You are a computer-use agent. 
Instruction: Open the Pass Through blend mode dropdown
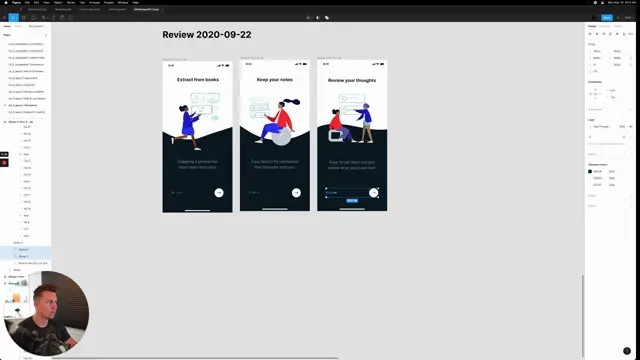click(x=601, y=127)
